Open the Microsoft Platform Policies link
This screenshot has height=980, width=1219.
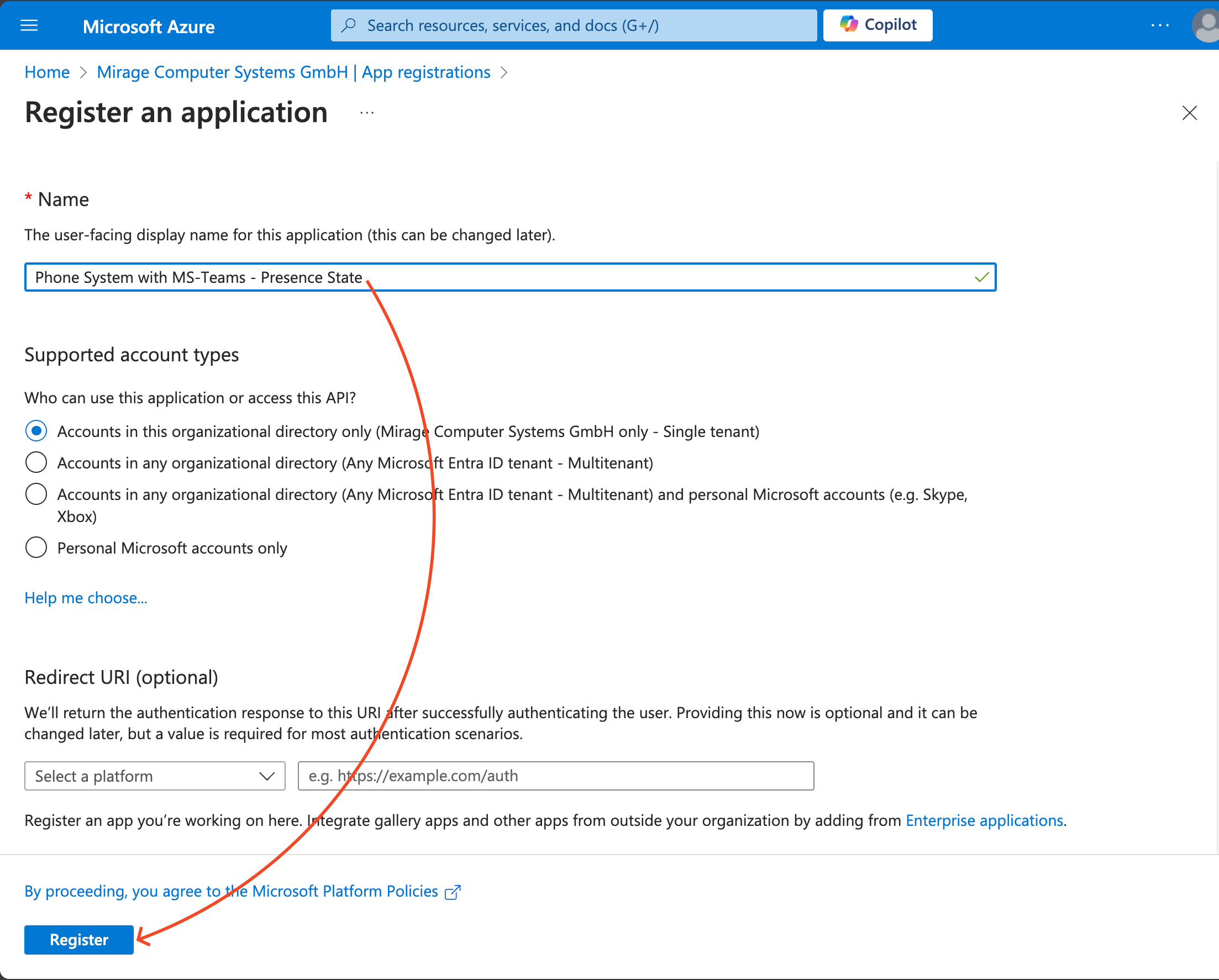231,891
